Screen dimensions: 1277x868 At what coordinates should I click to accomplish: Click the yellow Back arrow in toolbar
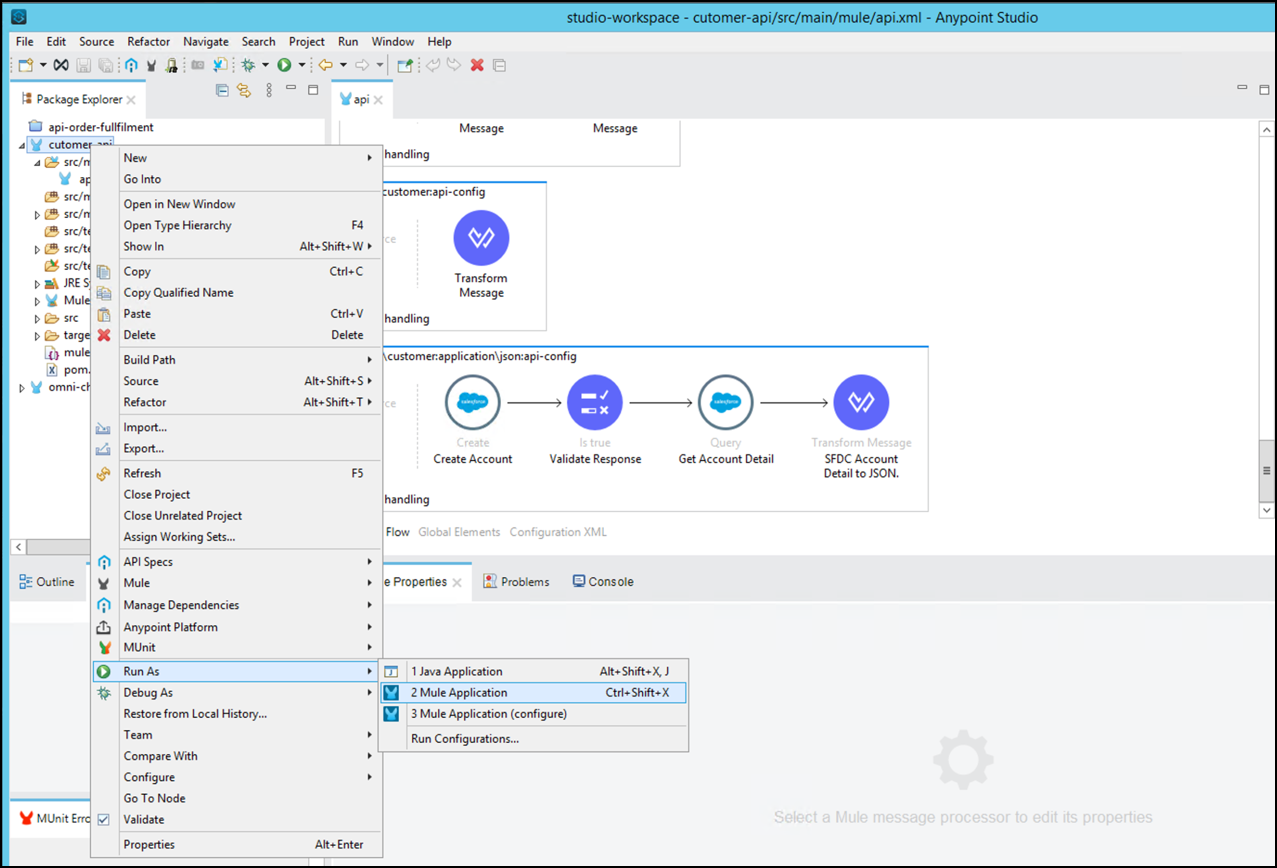coord(325,65)
